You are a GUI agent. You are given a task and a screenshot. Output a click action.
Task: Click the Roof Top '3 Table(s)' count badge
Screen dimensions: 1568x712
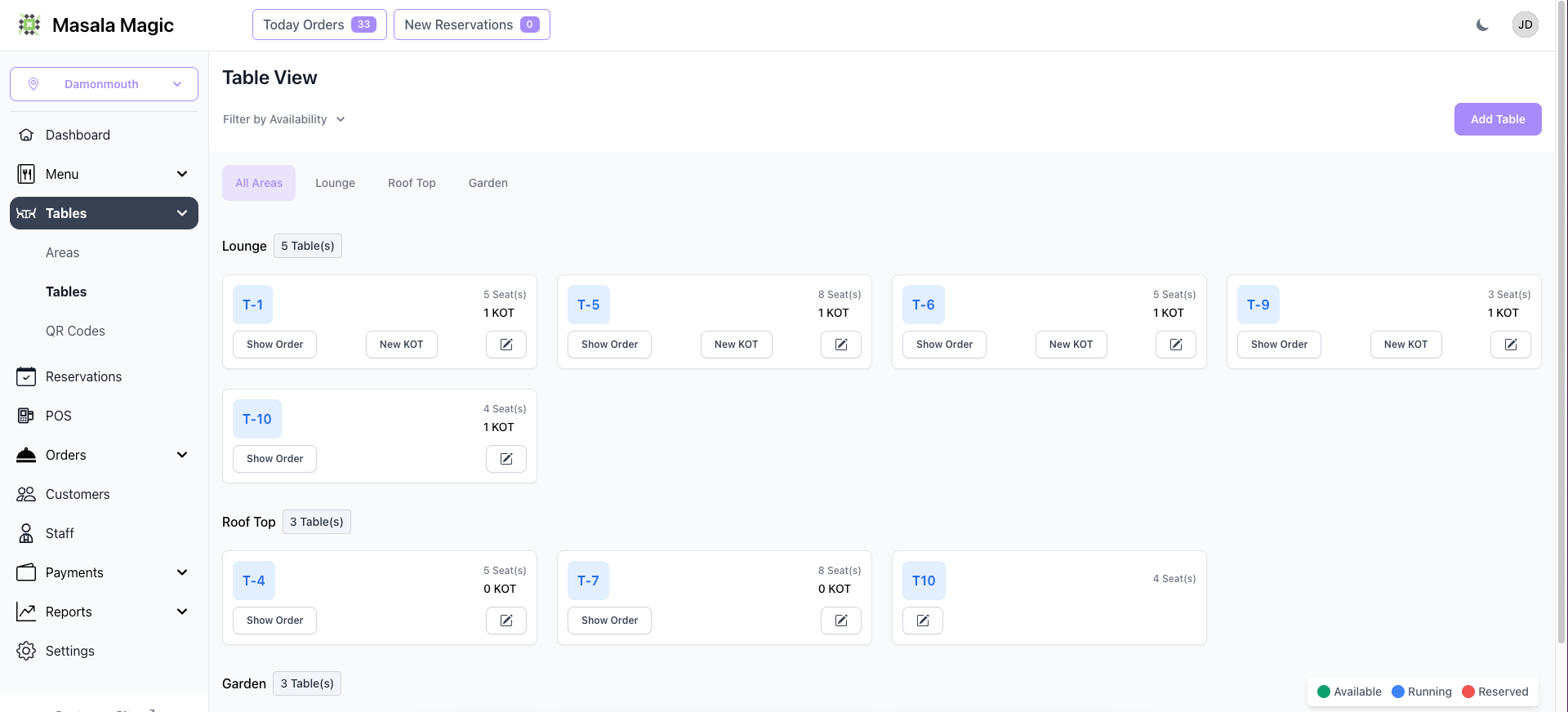coord(317,522)
